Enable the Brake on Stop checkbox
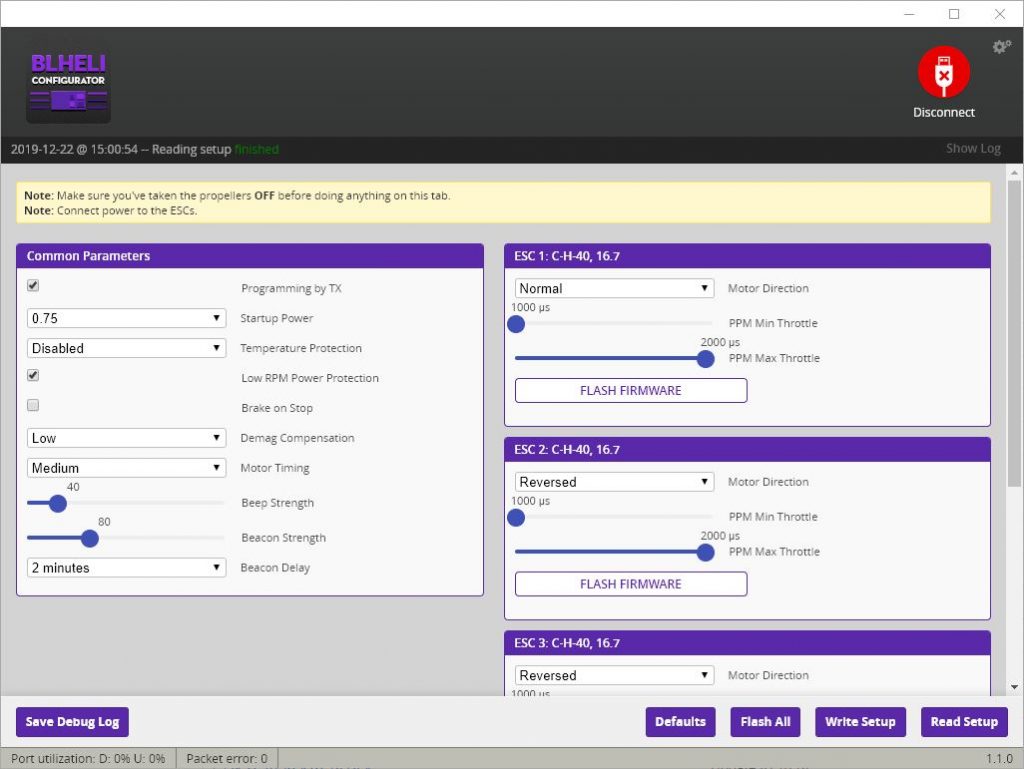 [33, 405]
